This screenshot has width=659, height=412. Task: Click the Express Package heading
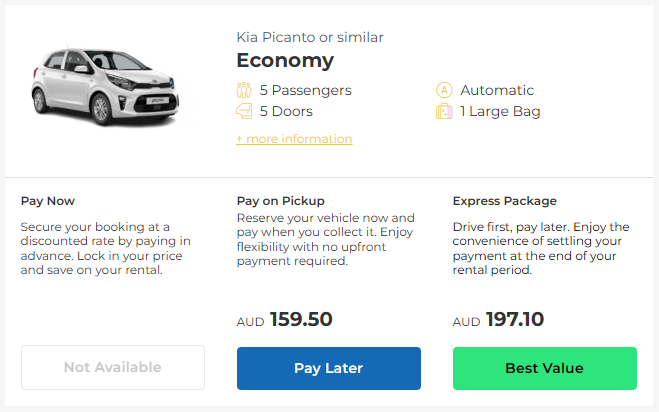tap(504, 201)
